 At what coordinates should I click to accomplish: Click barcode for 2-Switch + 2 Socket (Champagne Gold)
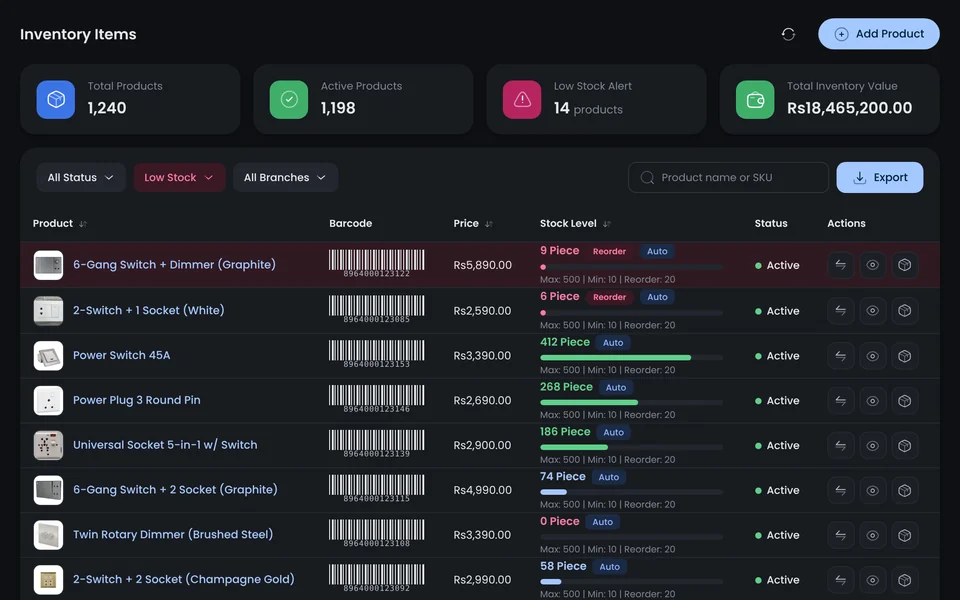(377, 578)
